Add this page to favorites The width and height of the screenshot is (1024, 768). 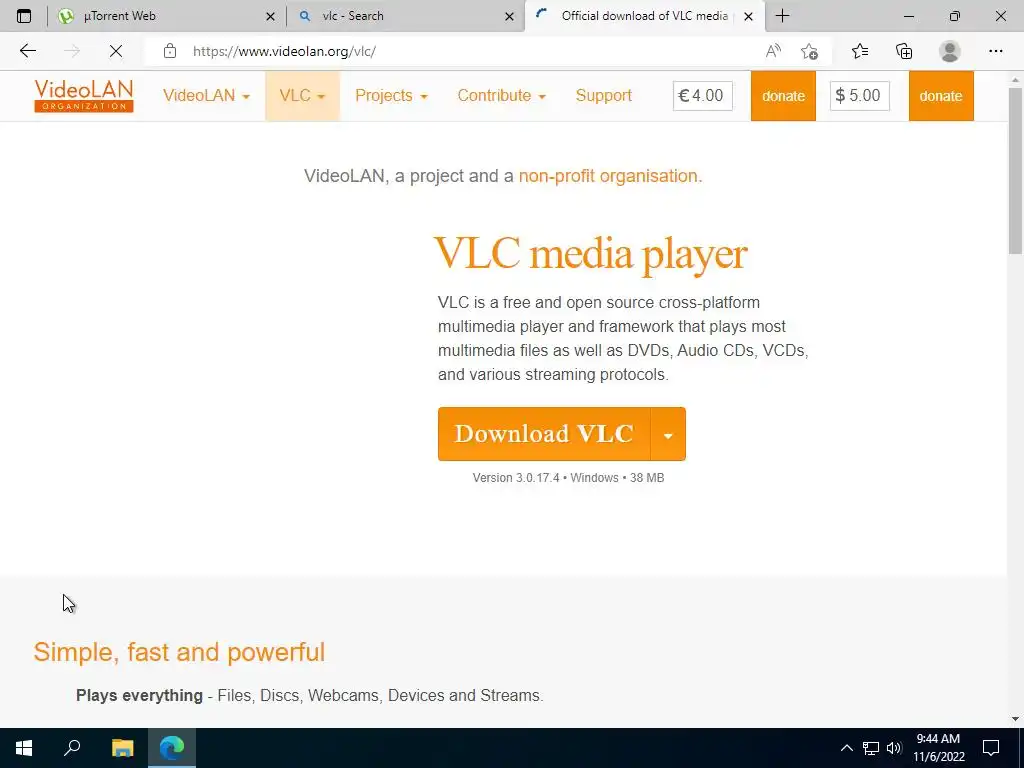(810, 51)
